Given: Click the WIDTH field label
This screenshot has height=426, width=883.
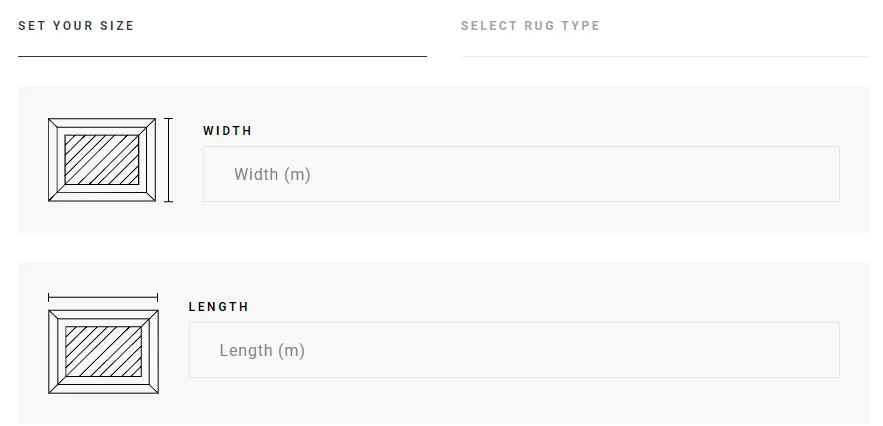Looking at the screenshot, I should (x=227, y=131).
